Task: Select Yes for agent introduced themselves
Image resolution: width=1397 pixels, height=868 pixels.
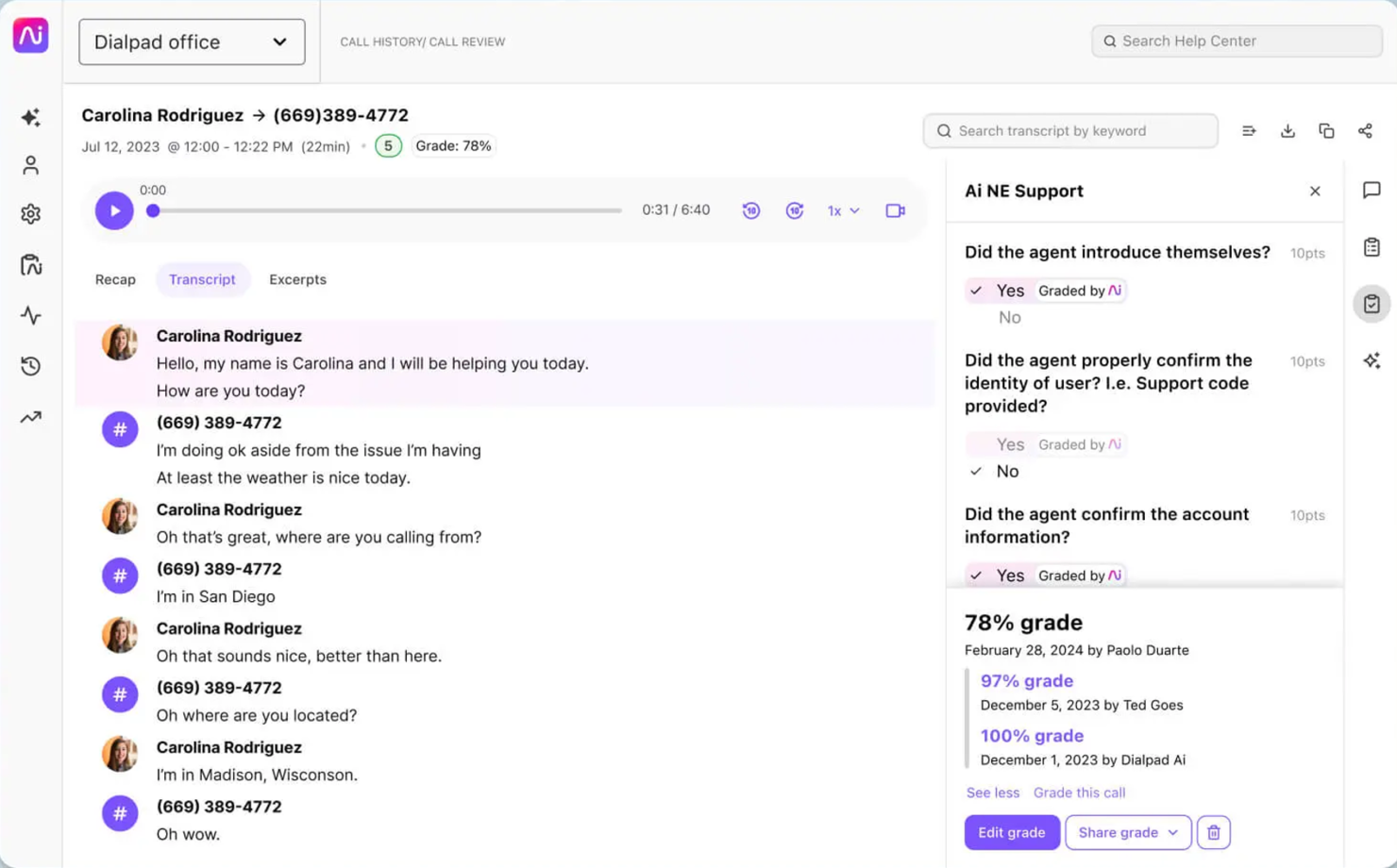Action: pos(1010,291)
